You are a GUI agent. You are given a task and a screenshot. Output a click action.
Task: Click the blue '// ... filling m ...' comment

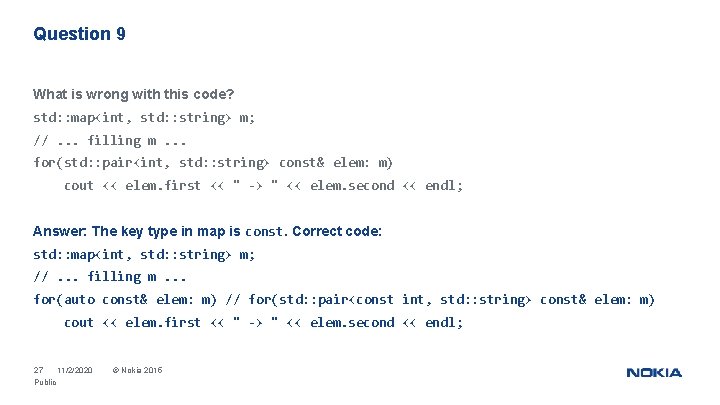(110, 277)
